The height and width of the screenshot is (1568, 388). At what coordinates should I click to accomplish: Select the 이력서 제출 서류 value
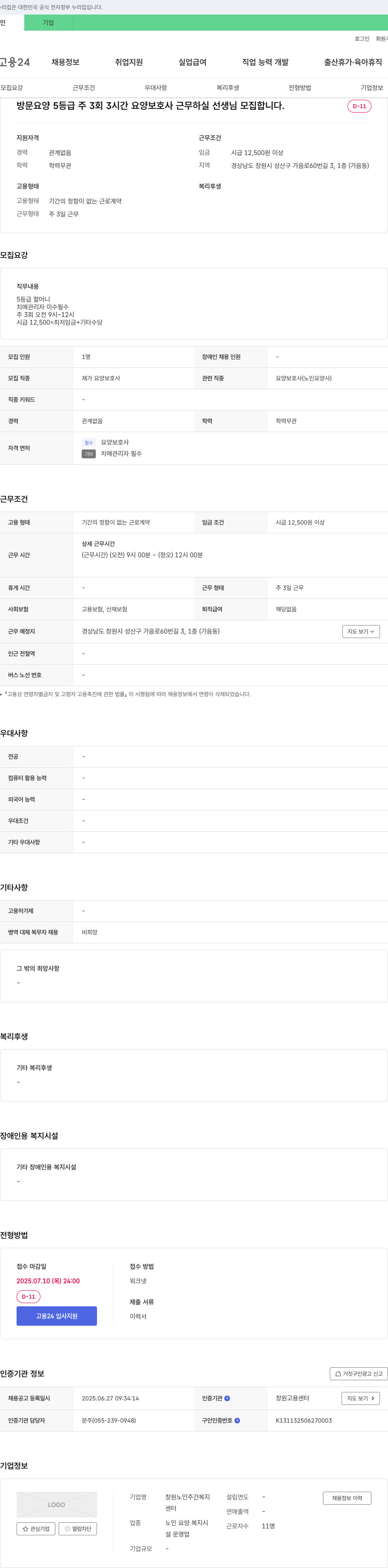138,1316
